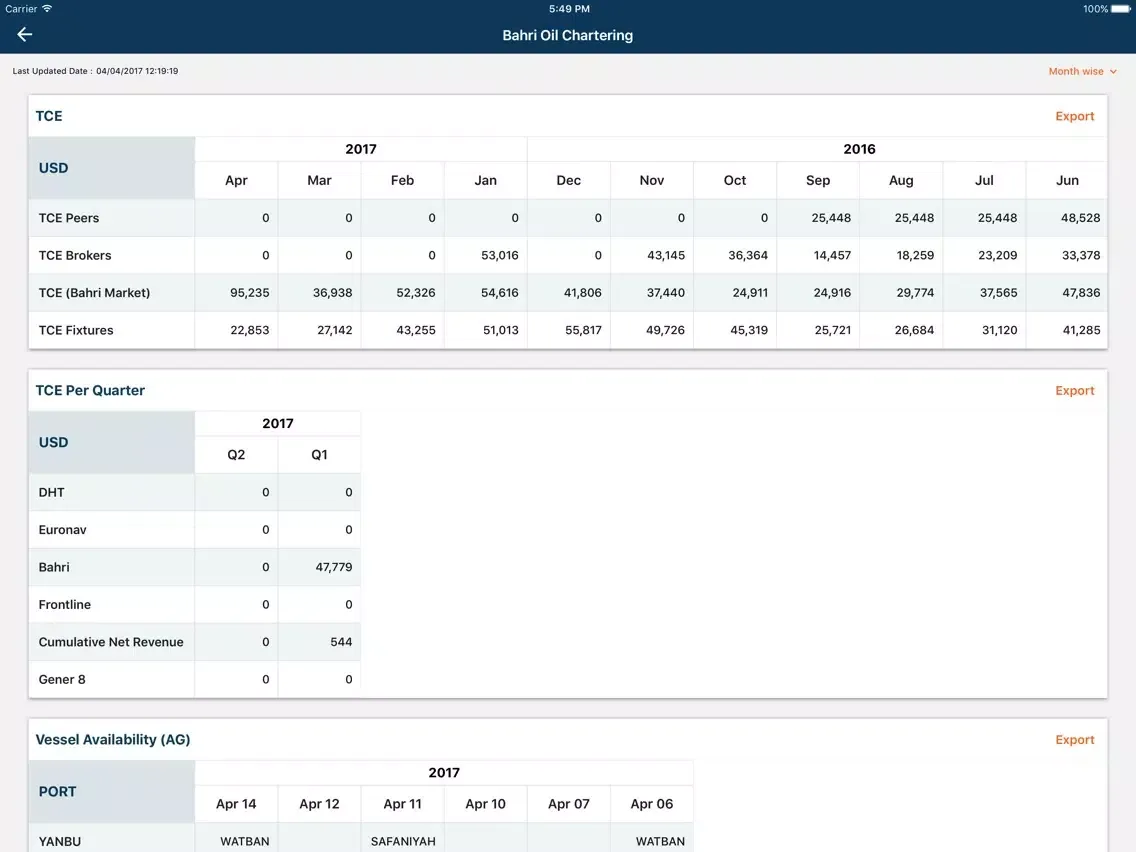Select the Oct column header

tap(735, 180)
